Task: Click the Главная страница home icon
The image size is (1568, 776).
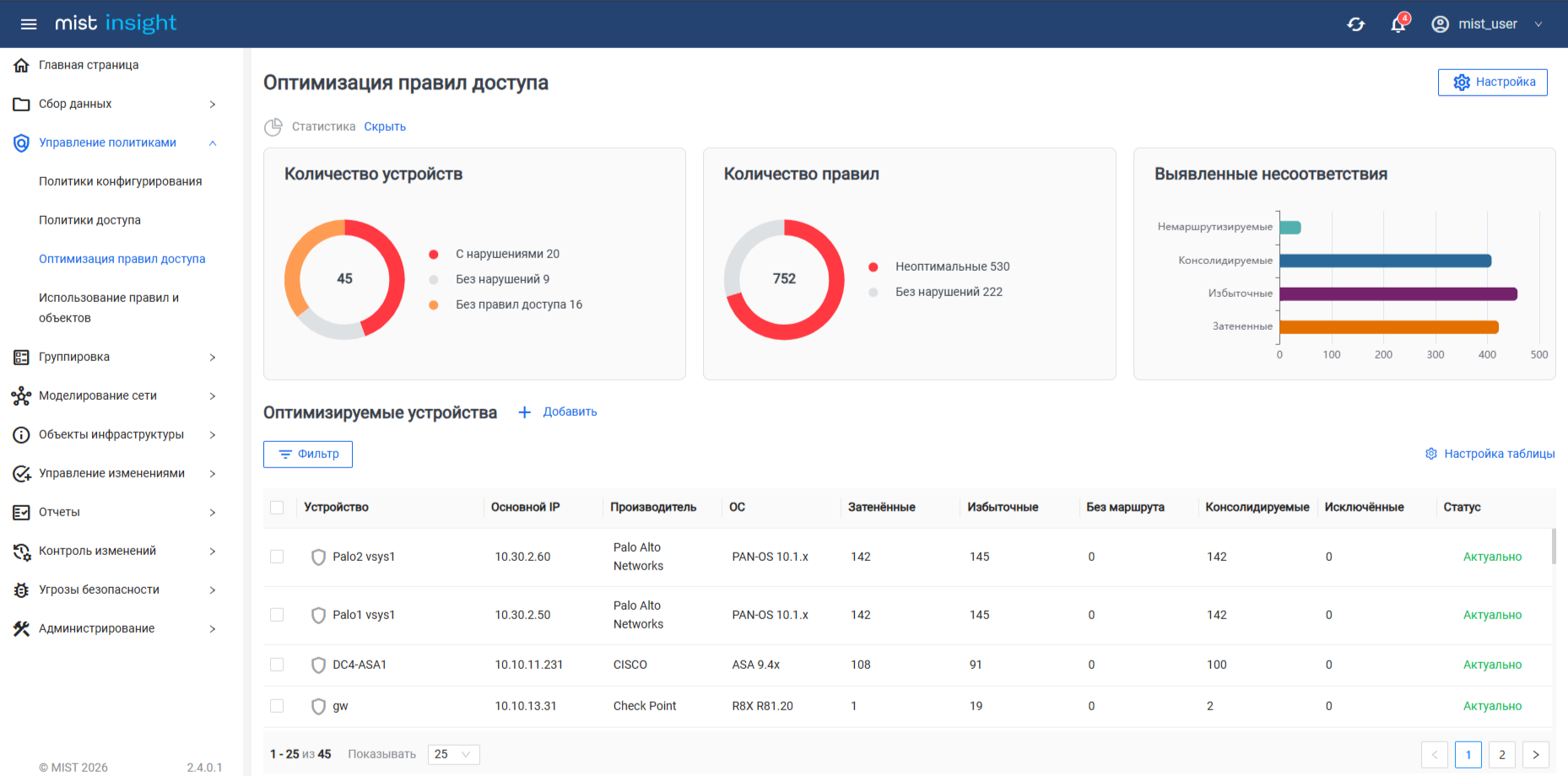Action: [22, 65]
